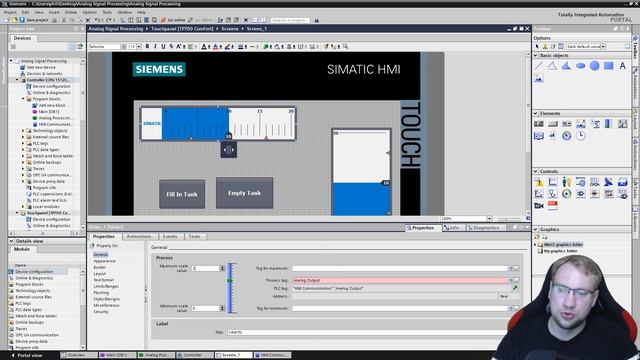
Task: Open the Process tag dropdown arrow
Action: [x=510, y=280]
